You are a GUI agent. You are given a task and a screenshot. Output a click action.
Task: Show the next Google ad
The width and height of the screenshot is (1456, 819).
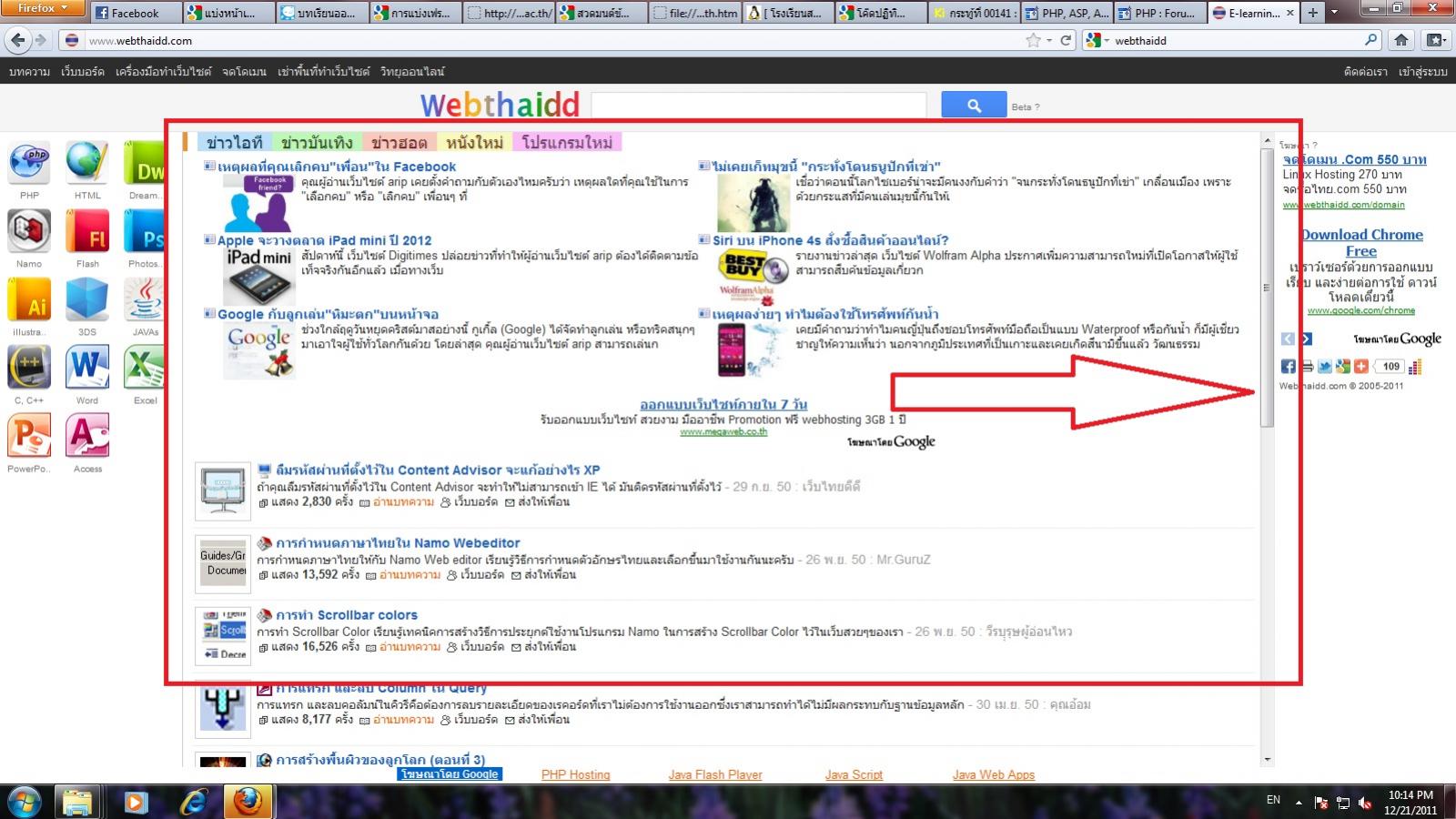pos(1307,339)
